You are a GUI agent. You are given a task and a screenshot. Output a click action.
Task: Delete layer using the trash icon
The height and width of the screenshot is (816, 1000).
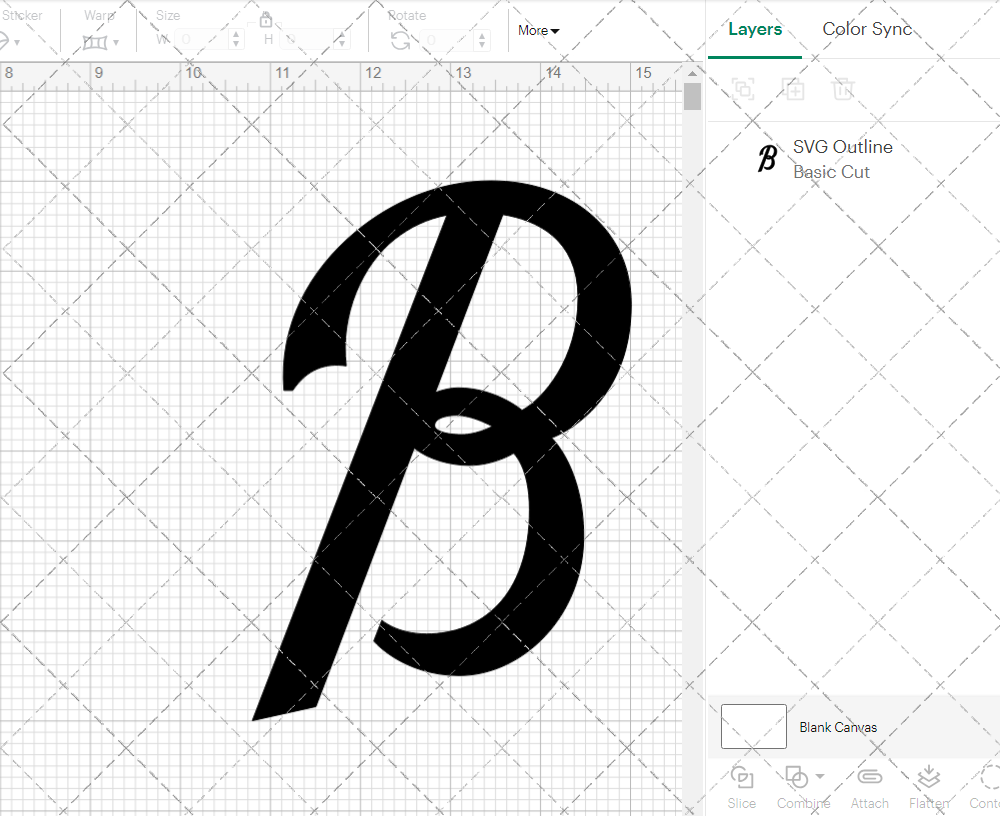click(x=844, y=89)
